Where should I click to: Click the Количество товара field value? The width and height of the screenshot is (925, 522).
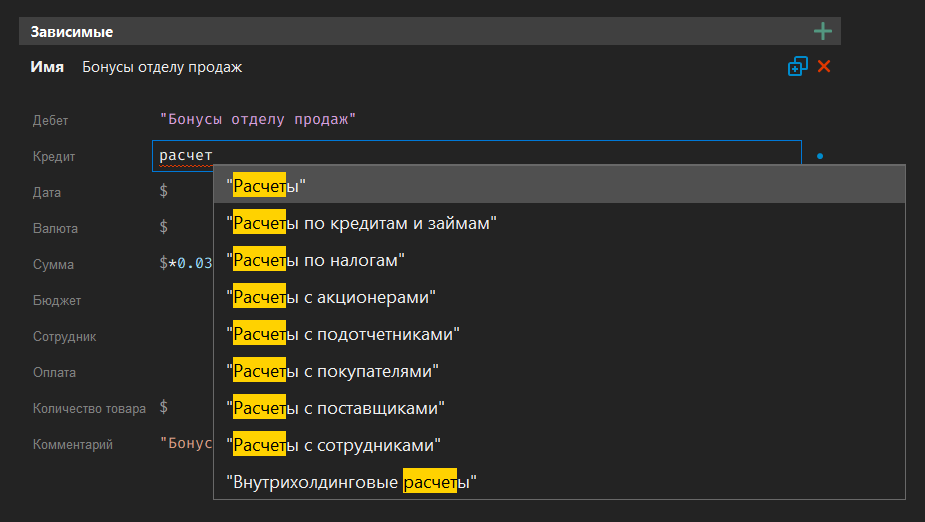tap(164, 408)
